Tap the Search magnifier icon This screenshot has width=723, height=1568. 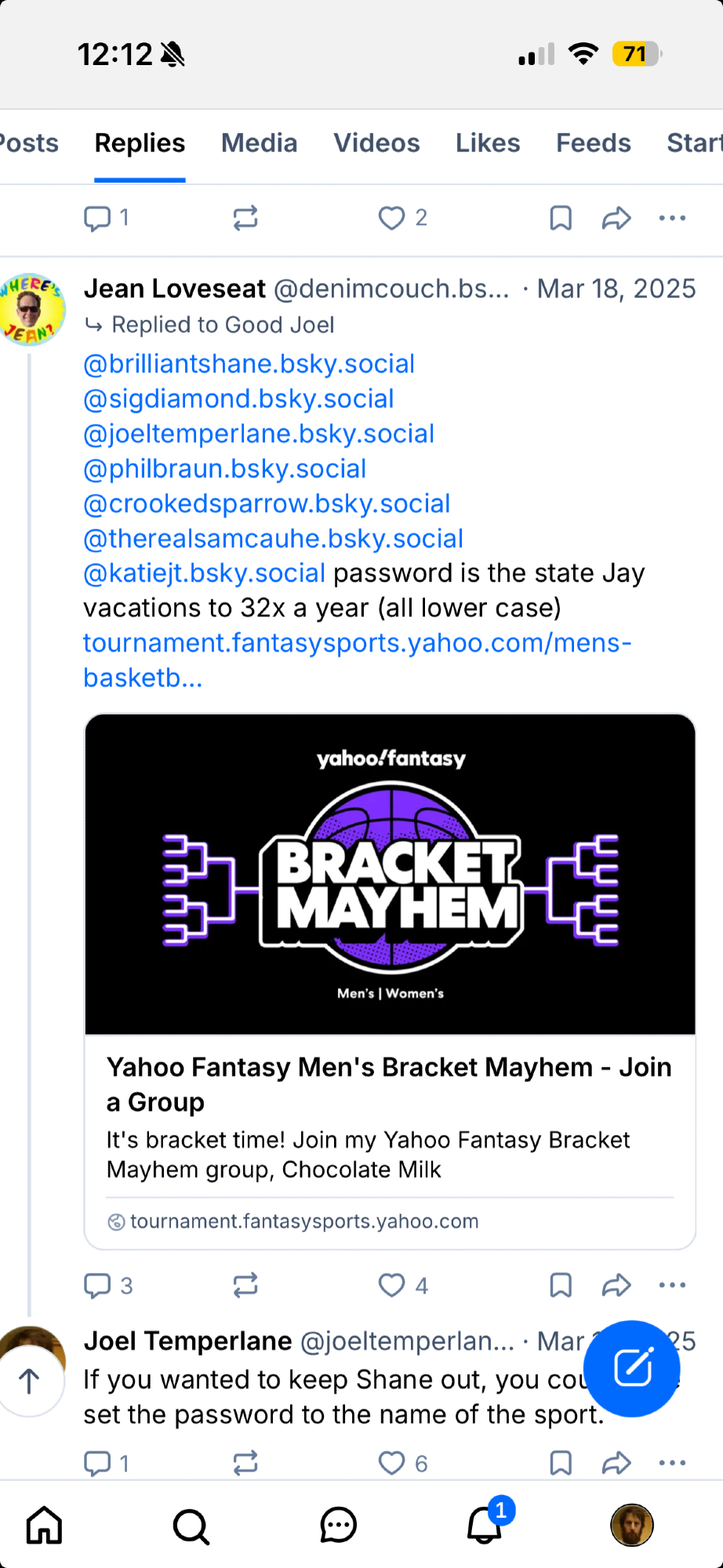point(191,1526)
